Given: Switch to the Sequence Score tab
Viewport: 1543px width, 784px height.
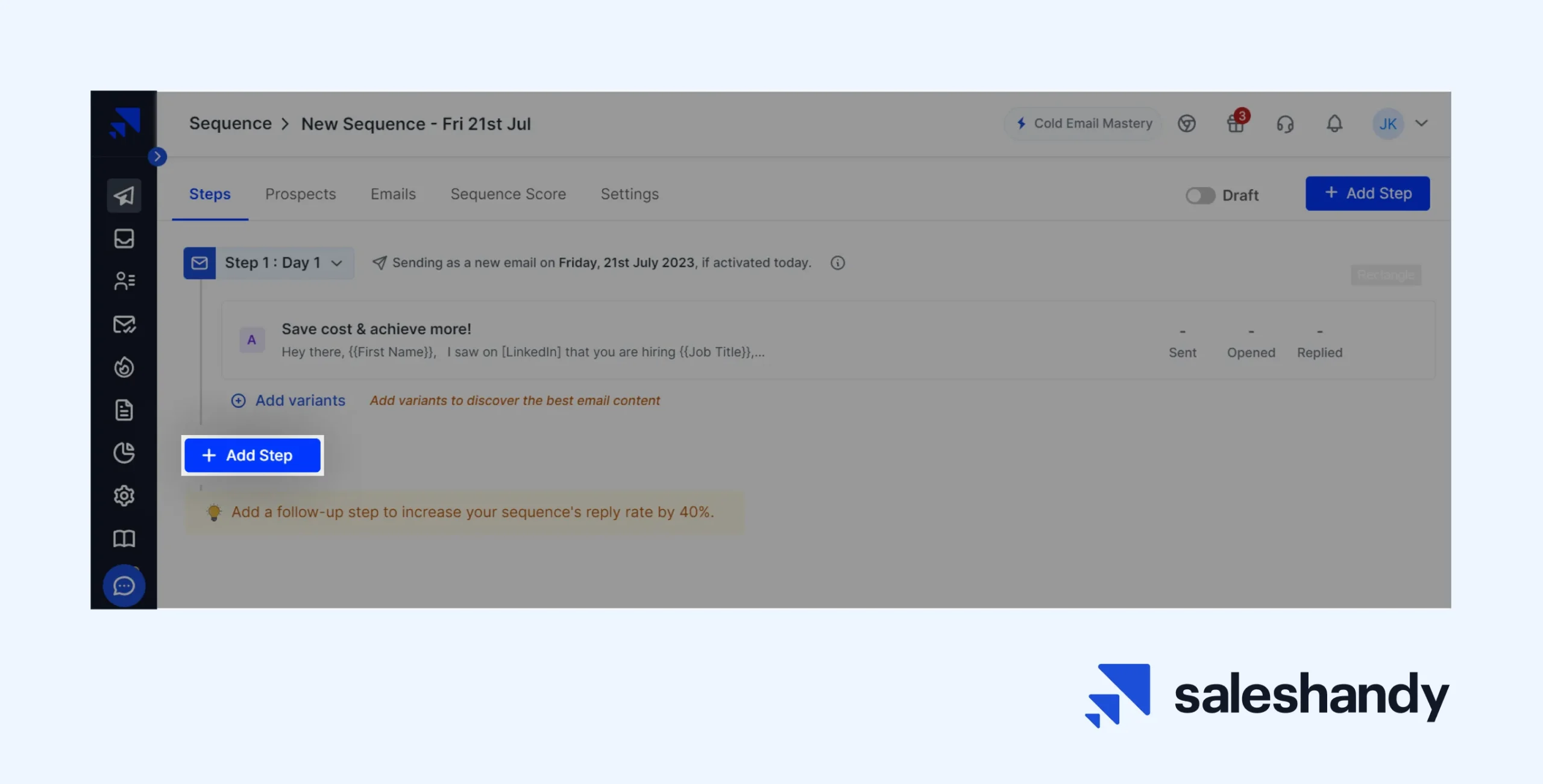Looking at the screenshot, I should click(x=508, y=194).
